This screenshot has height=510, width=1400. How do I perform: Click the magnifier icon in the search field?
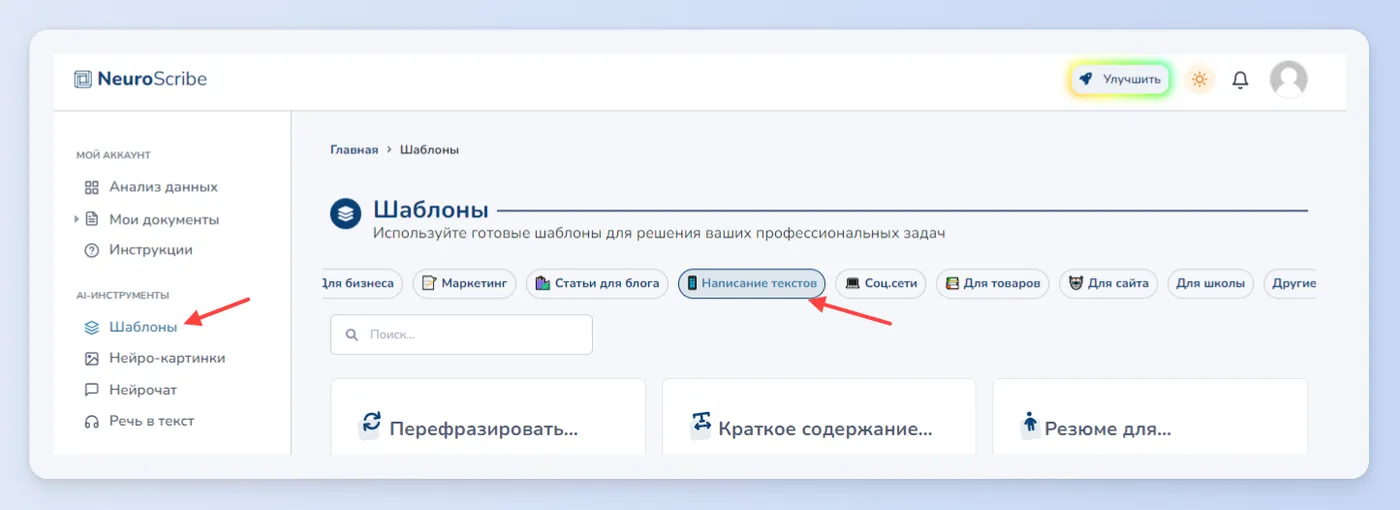tap(351, 335)
